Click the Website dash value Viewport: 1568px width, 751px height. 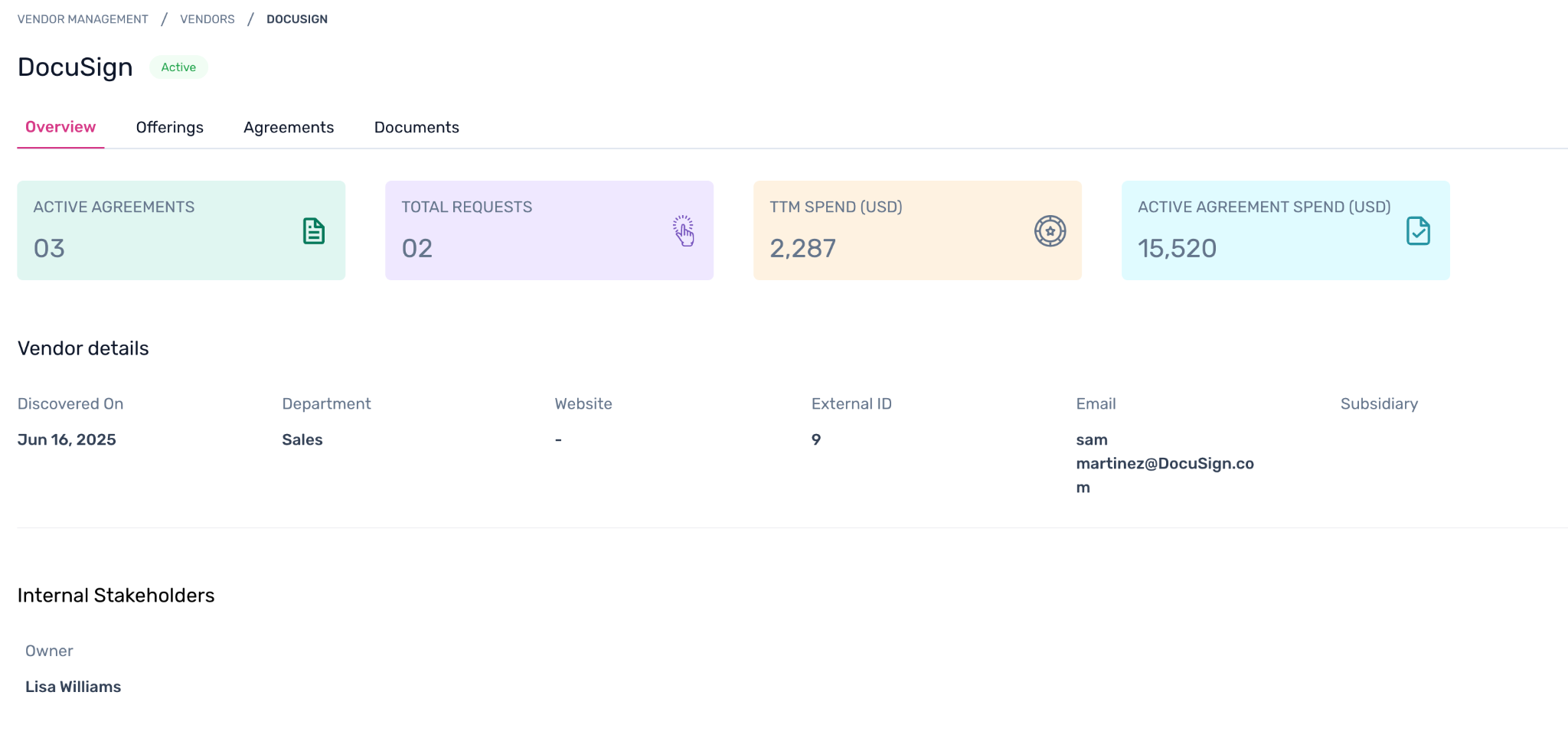coord(559,439)
